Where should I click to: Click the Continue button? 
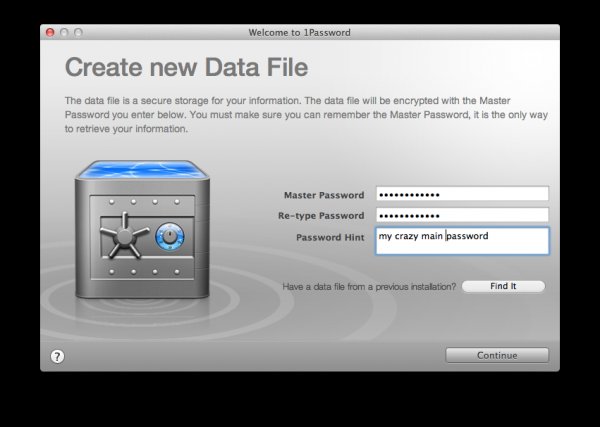pos(497,355)
